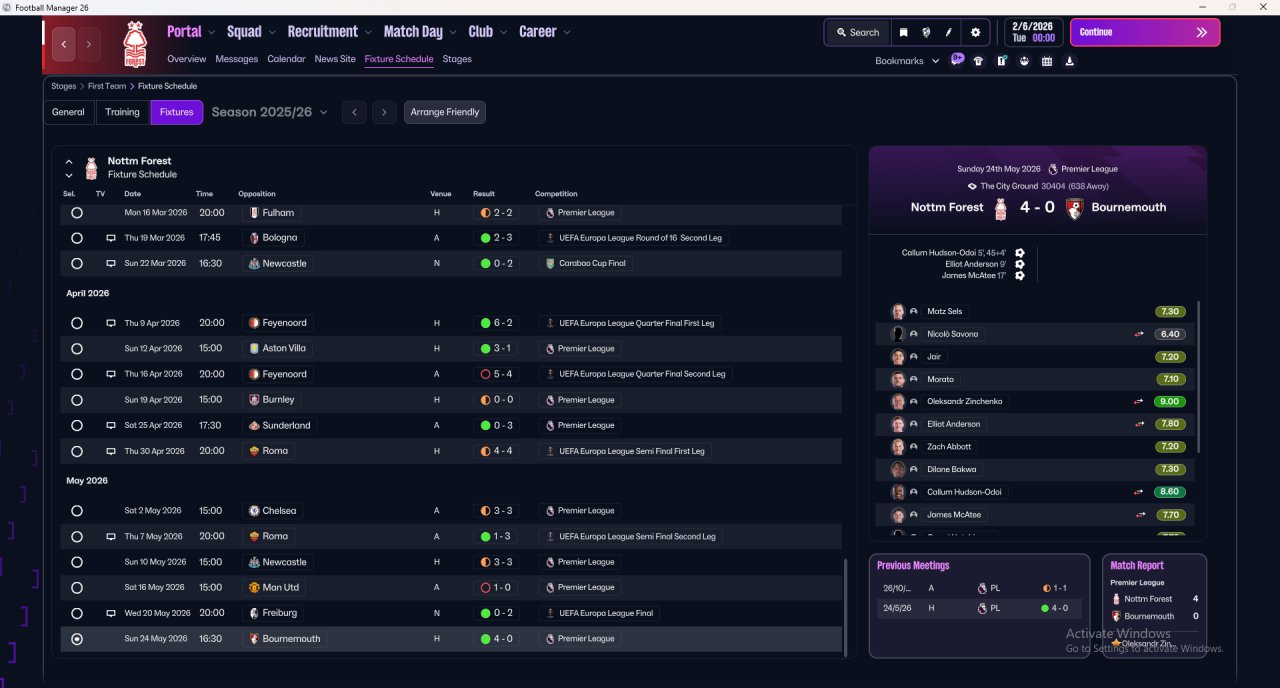The height and width of the screenshot is (688, 1280).
Task: Click the TV icon on the Freiburg fixture row
Action: 111,613
